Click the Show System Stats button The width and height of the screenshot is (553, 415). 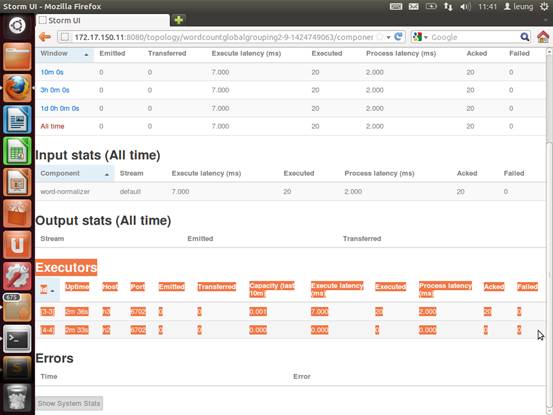pyautogui.click(x=69, y=403)
